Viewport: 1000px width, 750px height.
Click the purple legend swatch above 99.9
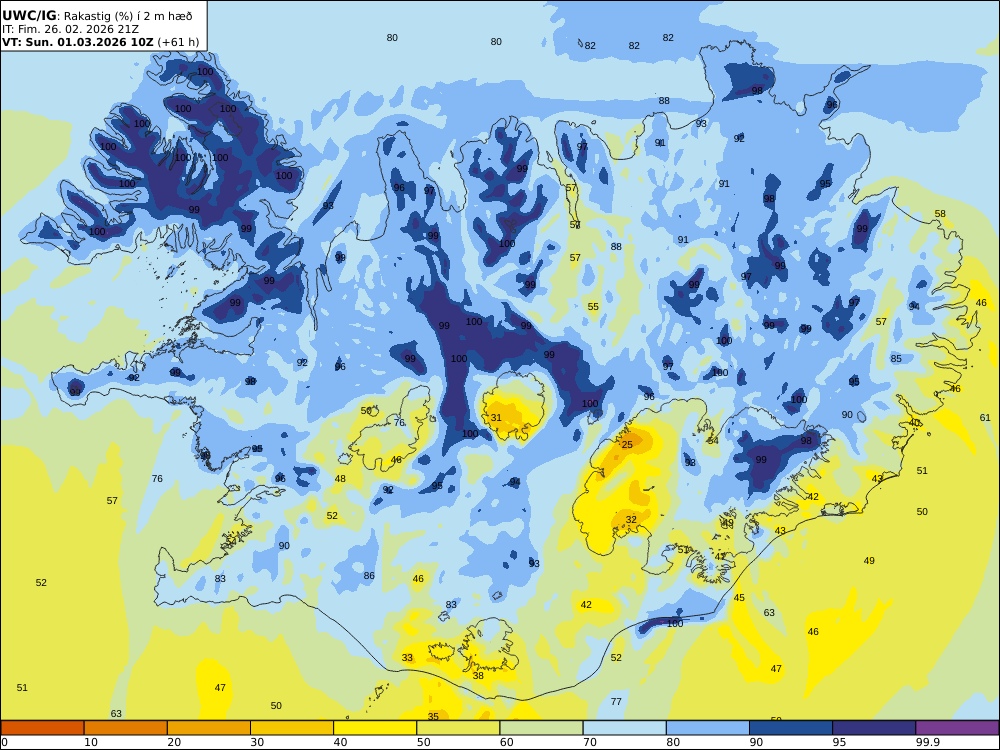pyautogui.click(x=957, y=728)
